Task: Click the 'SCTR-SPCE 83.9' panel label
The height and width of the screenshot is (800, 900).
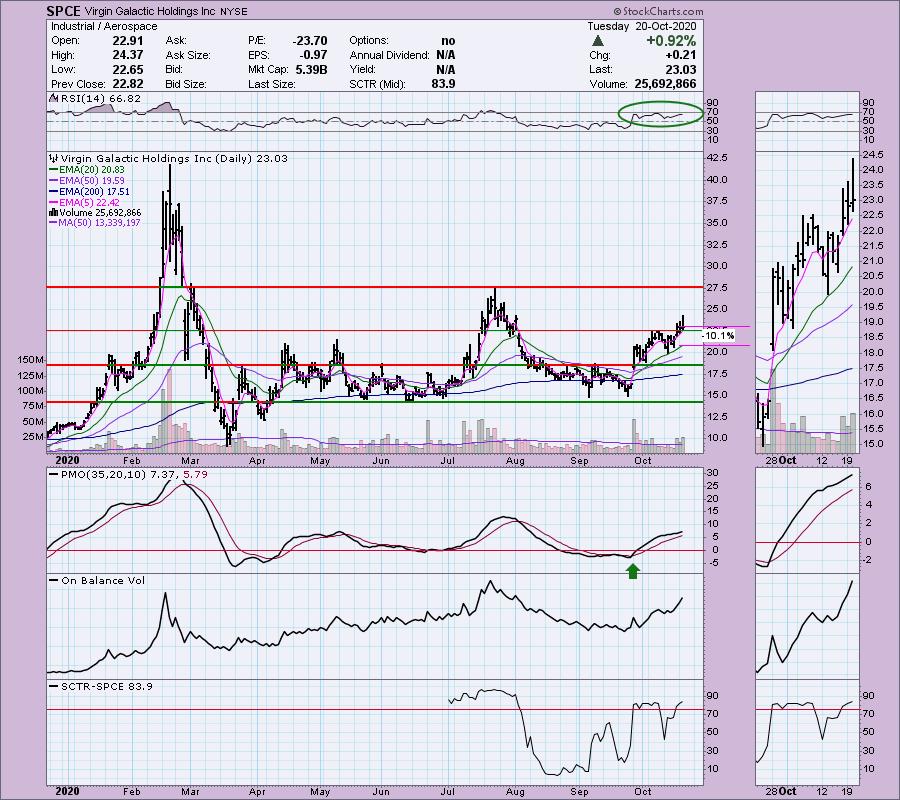Action: point(107,686)
